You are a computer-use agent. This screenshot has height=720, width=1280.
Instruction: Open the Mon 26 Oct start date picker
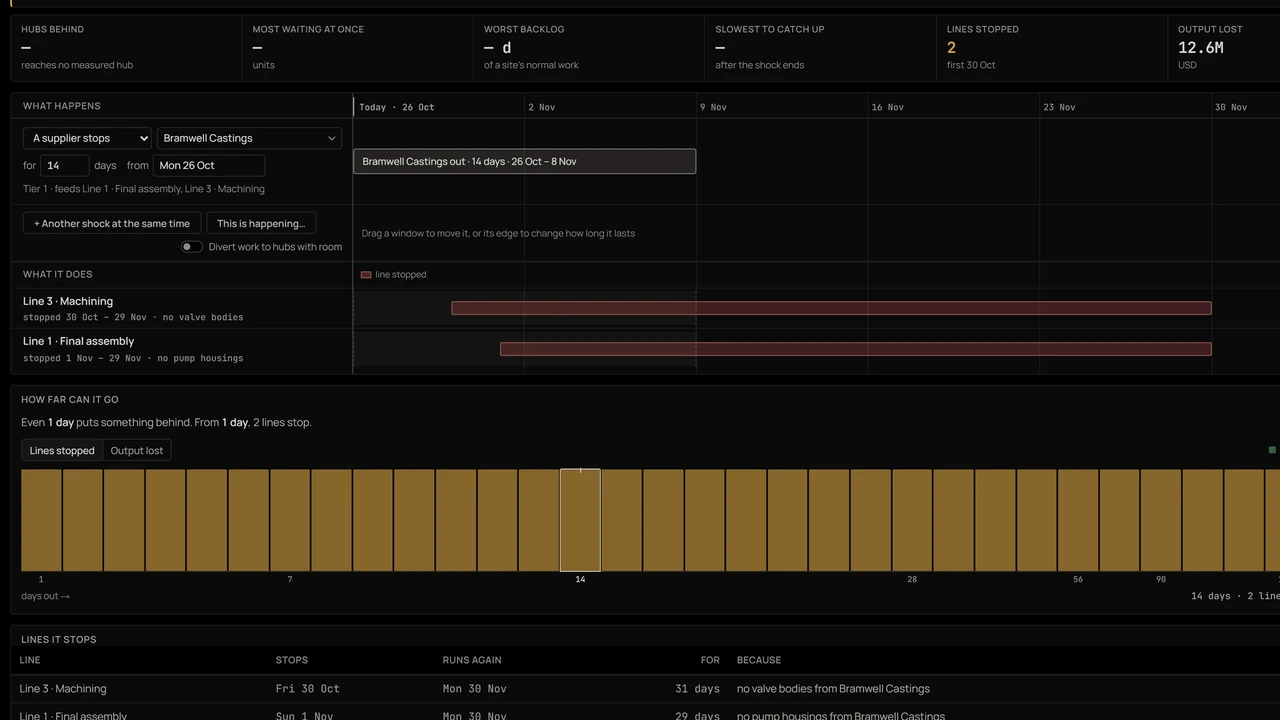click(209, 165)
